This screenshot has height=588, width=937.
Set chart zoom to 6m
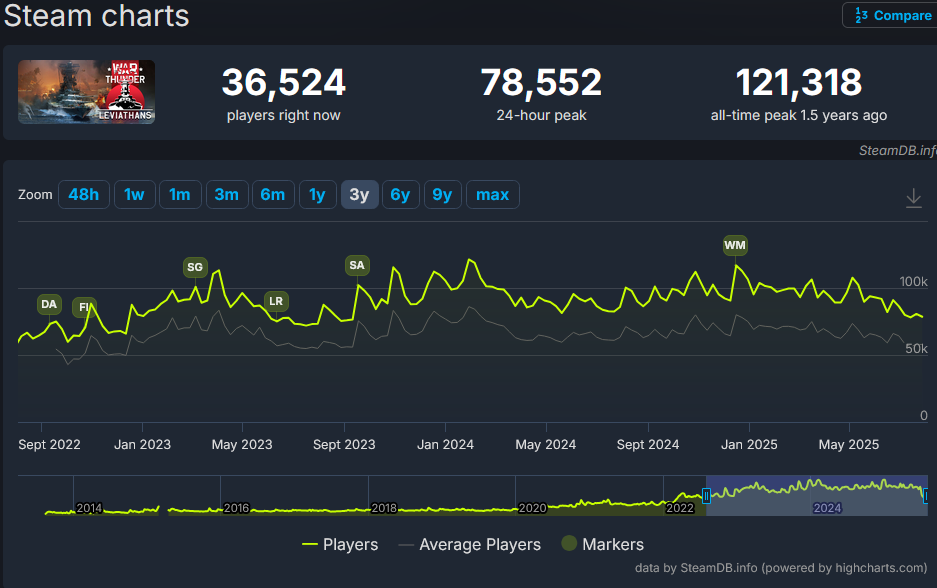tap(273, 195)
